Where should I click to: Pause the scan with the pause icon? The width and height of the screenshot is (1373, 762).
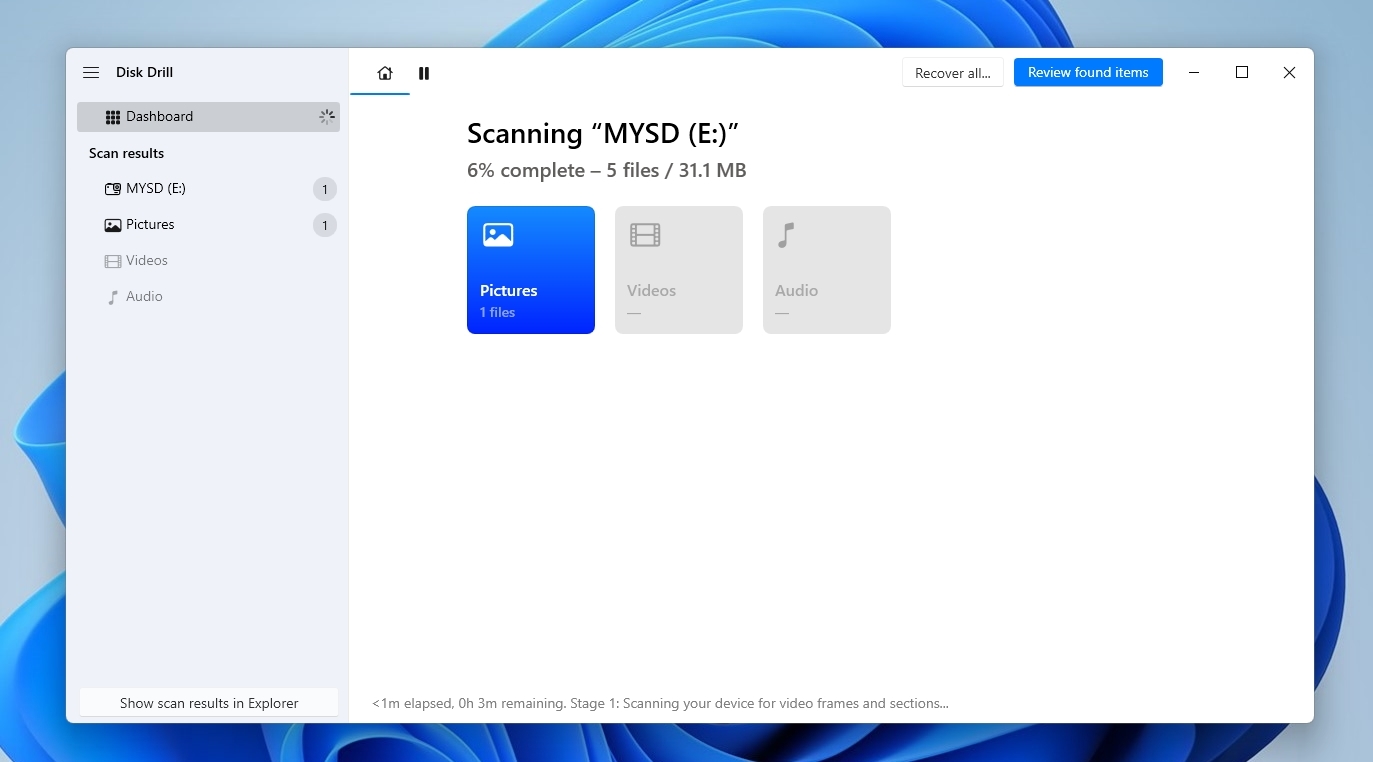(x=424, y=72)
